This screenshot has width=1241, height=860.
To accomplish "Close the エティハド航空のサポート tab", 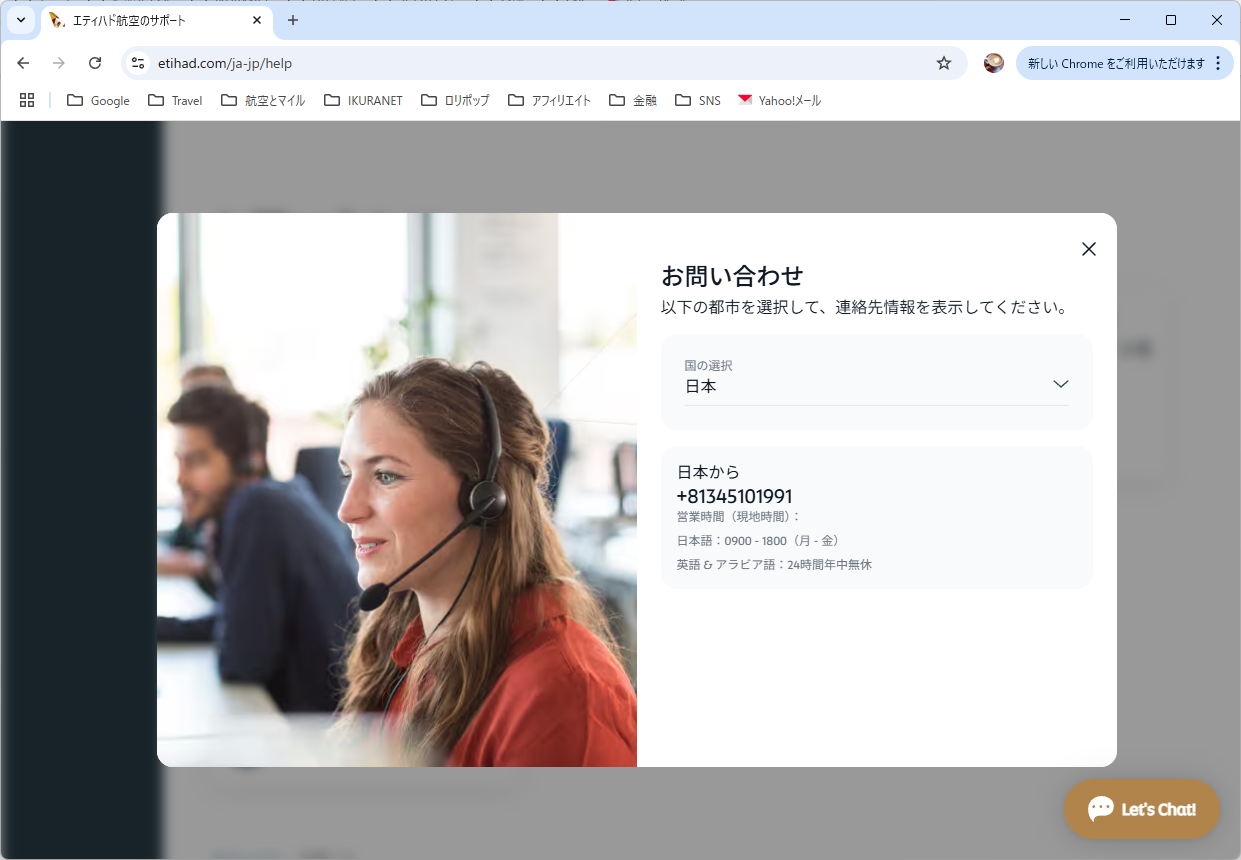I will coord(257,20).
